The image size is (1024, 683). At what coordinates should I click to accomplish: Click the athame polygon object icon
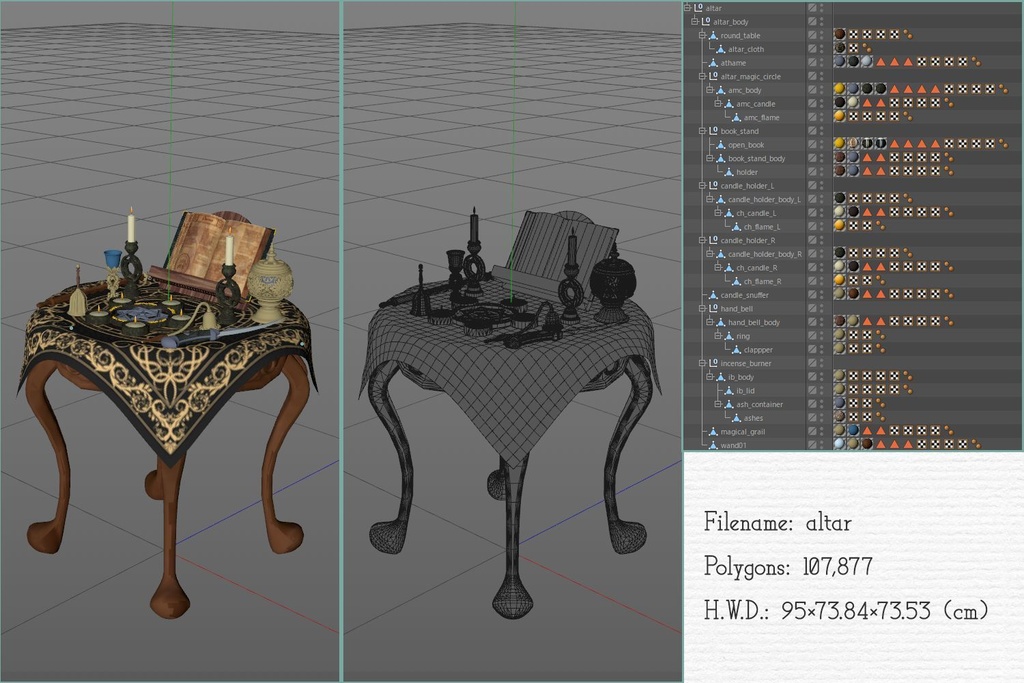(713, 63)
